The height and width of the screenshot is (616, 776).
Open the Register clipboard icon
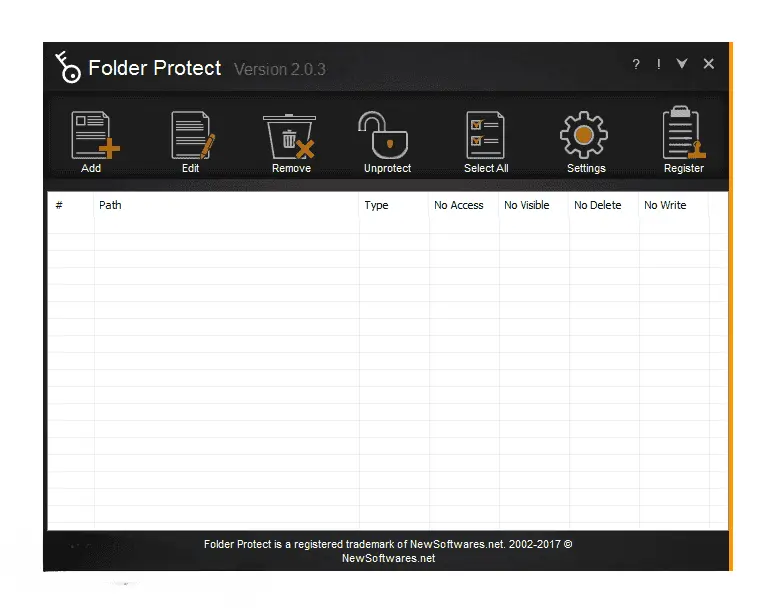683,133
